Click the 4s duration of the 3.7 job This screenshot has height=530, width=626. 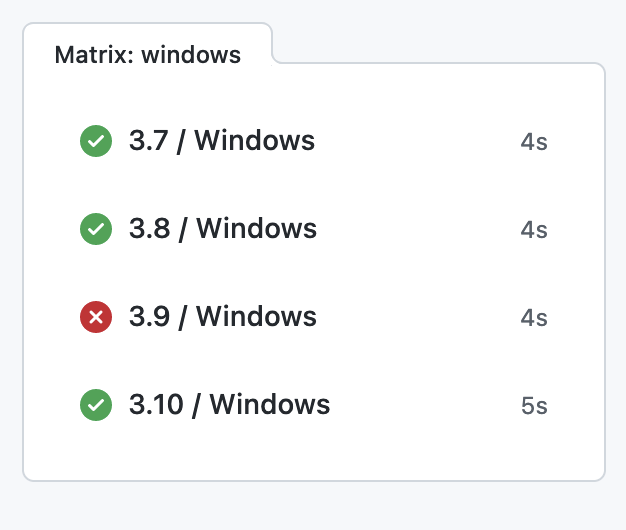coord(534,142)
